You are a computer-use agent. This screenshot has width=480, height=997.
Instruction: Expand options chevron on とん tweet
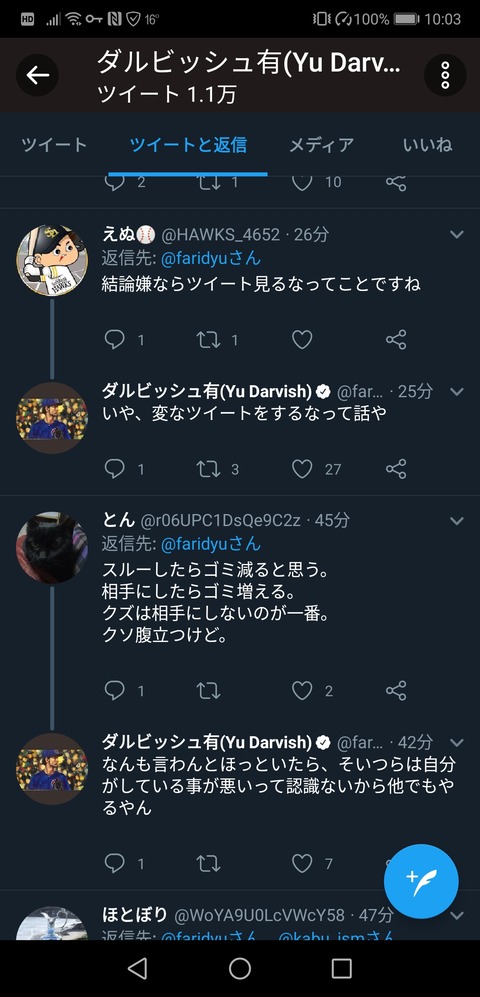click(x=456, y=521)
